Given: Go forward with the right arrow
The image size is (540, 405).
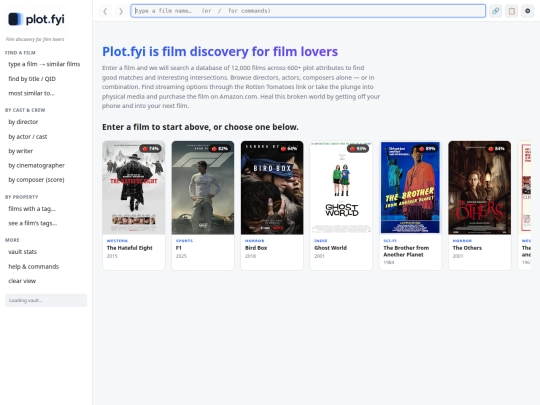Looking at the screenshot, I should [x=121, y=11].
